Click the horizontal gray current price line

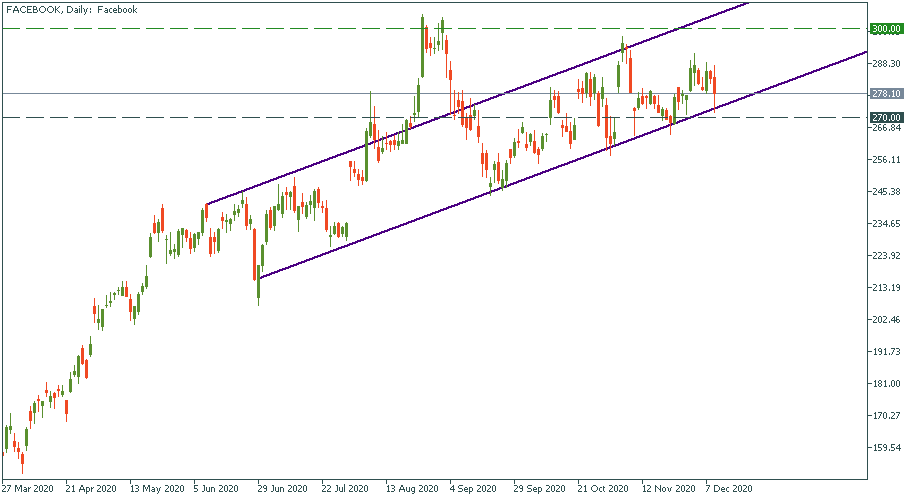coord(300,94)
